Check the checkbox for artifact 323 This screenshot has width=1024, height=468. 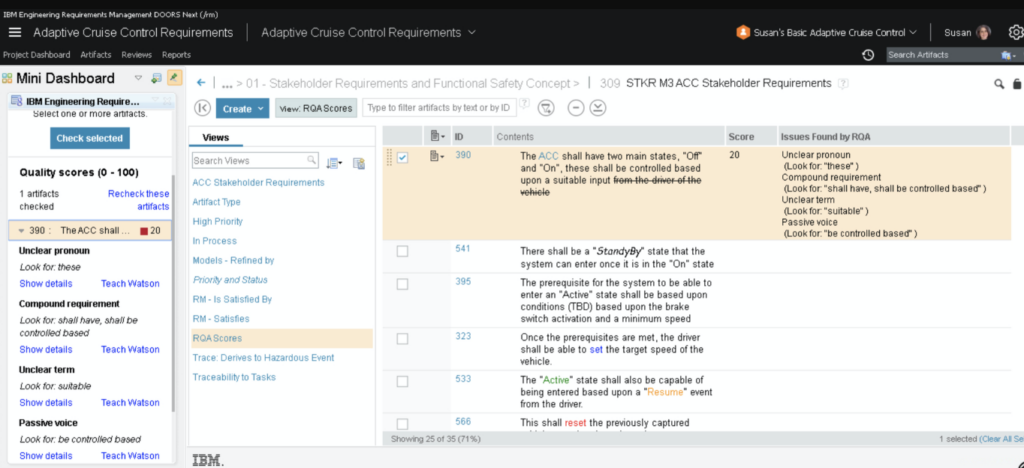[402, 339]
